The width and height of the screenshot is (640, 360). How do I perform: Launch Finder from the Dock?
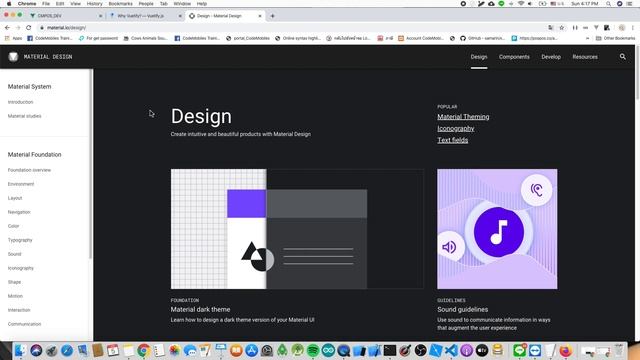20,351
